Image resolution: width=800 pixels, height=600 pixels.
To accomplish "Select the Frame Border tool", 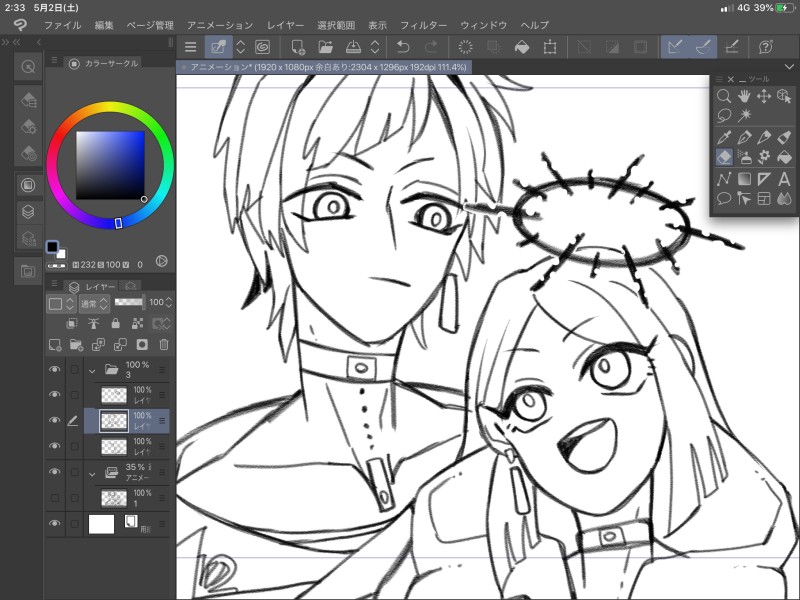I will point(764,198).
